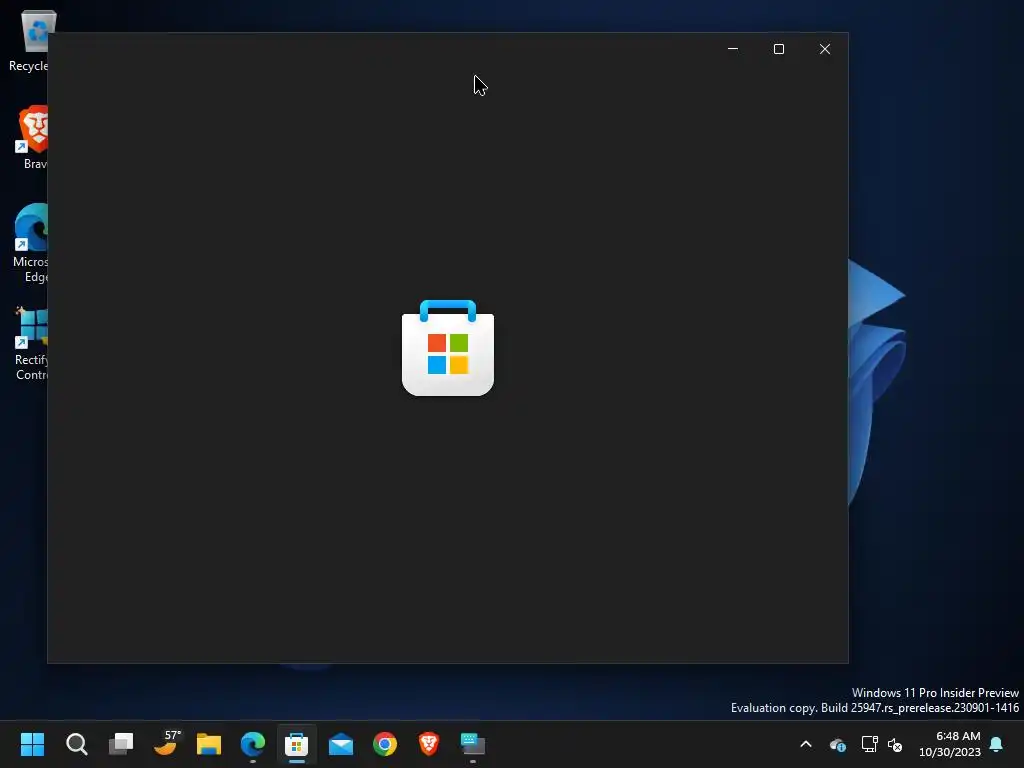This screenshot has width=1024, height=768.
Task: Expand the hidden system tray icons
Action: (x=806, y=744)
